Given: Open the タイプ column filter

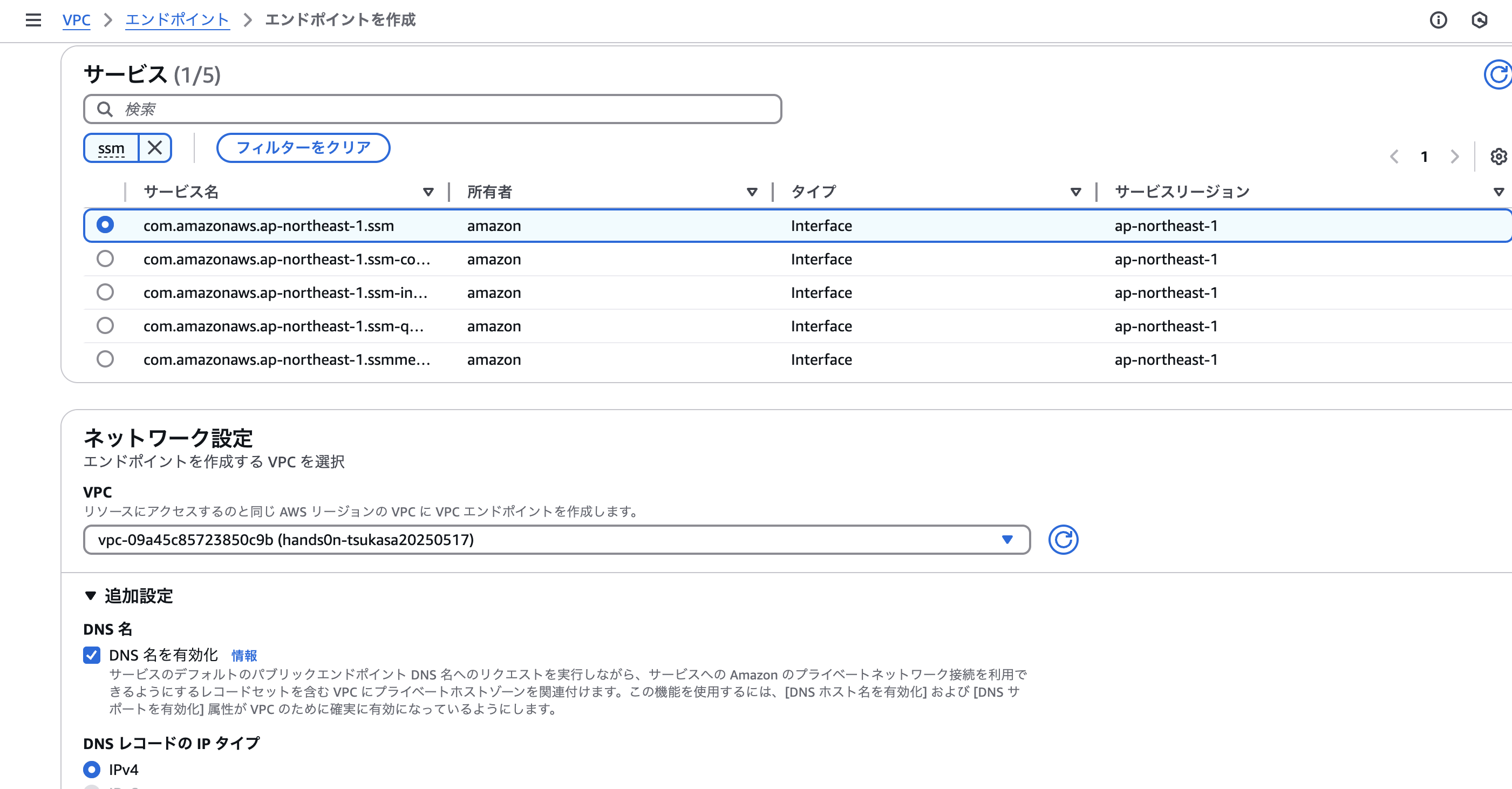Looking at the screenshot, I should 1076,192.
